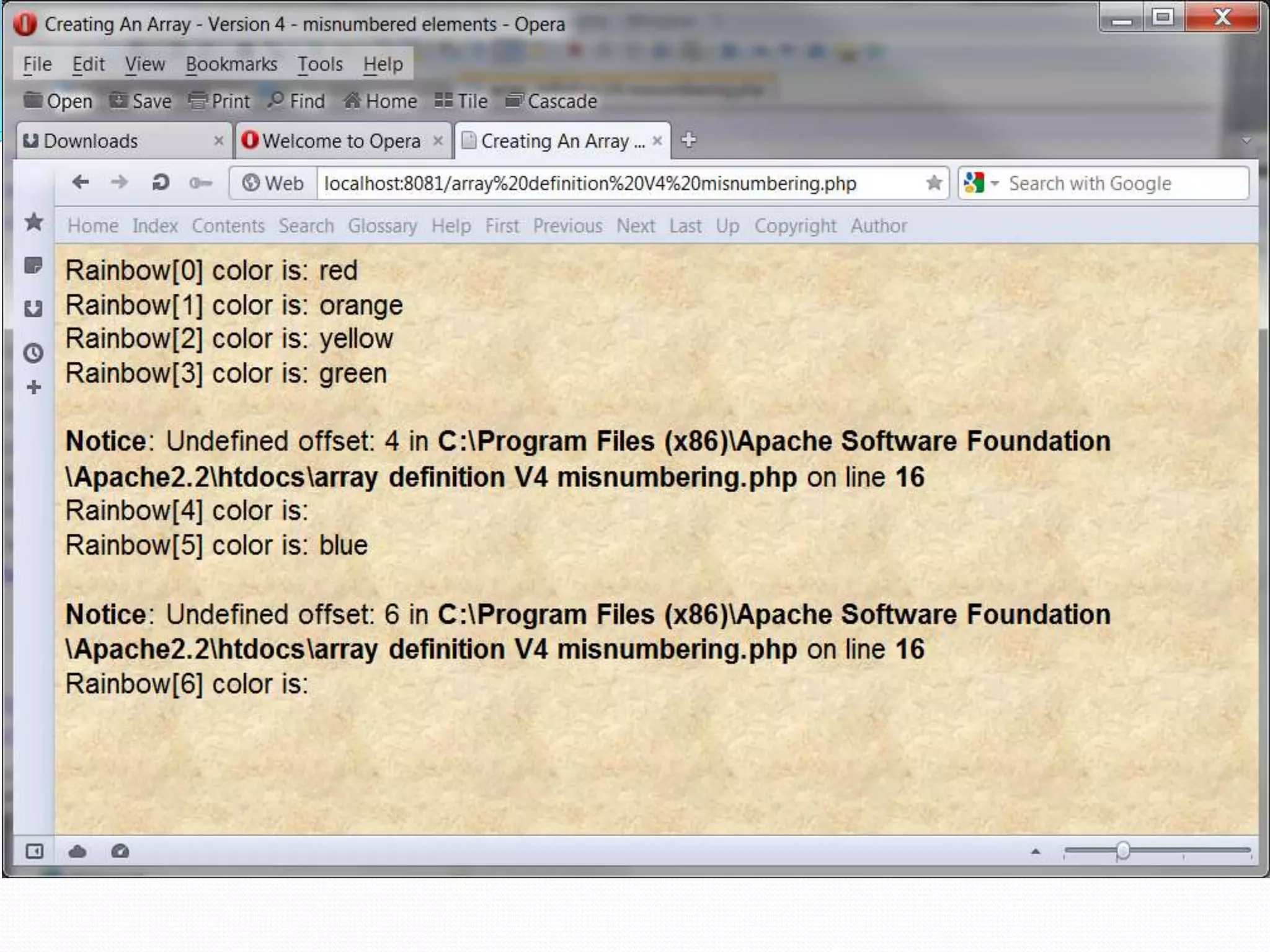Click the Glossary navigation link

(382, 226)
